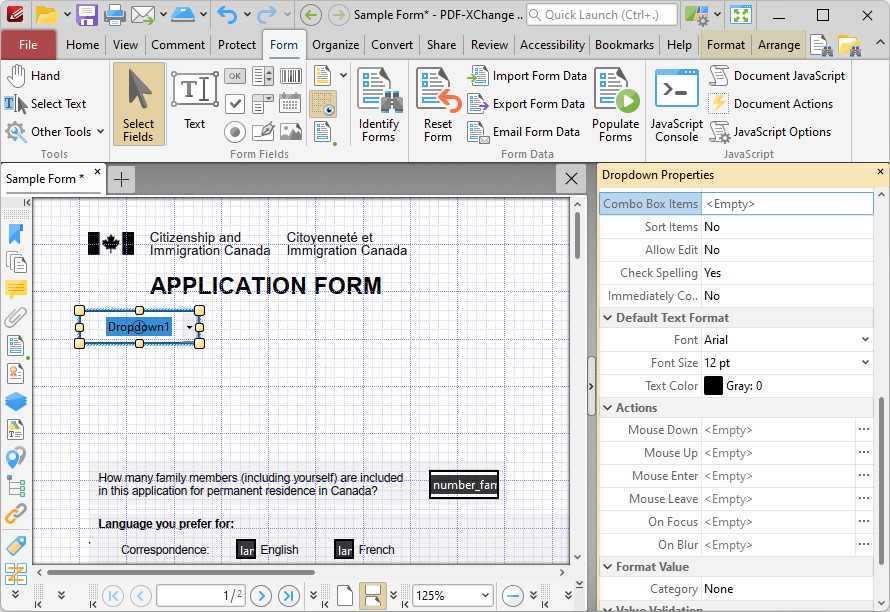890x612 pixels.
Task: Choose the Select Fields tool
Action: [138, 104]
